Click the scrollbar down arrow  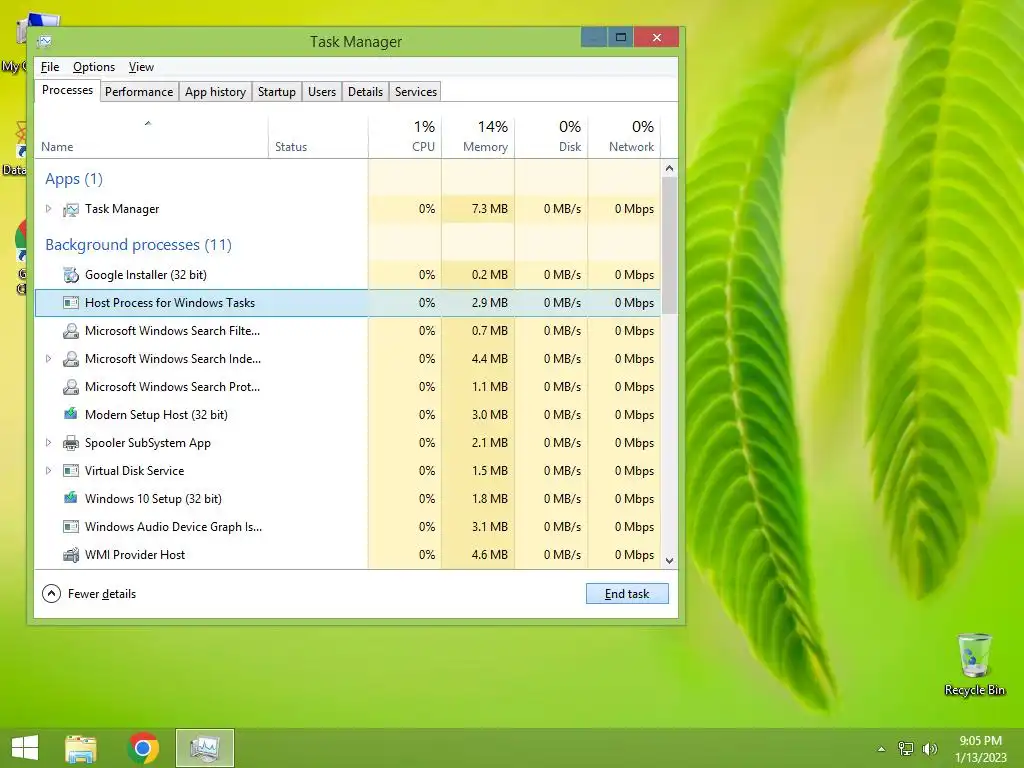pos(669,560)
